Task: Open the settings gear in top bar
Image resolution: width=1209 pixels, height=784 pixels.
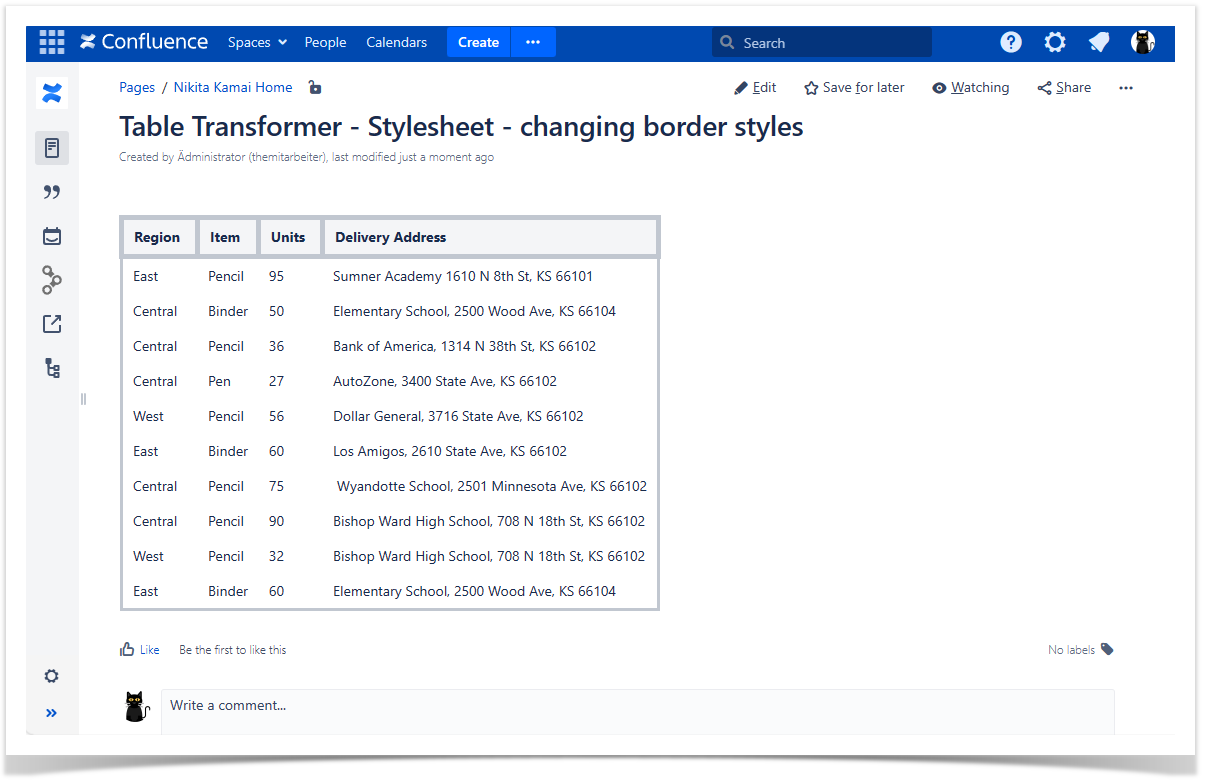Action: (x=1055, y=42)
